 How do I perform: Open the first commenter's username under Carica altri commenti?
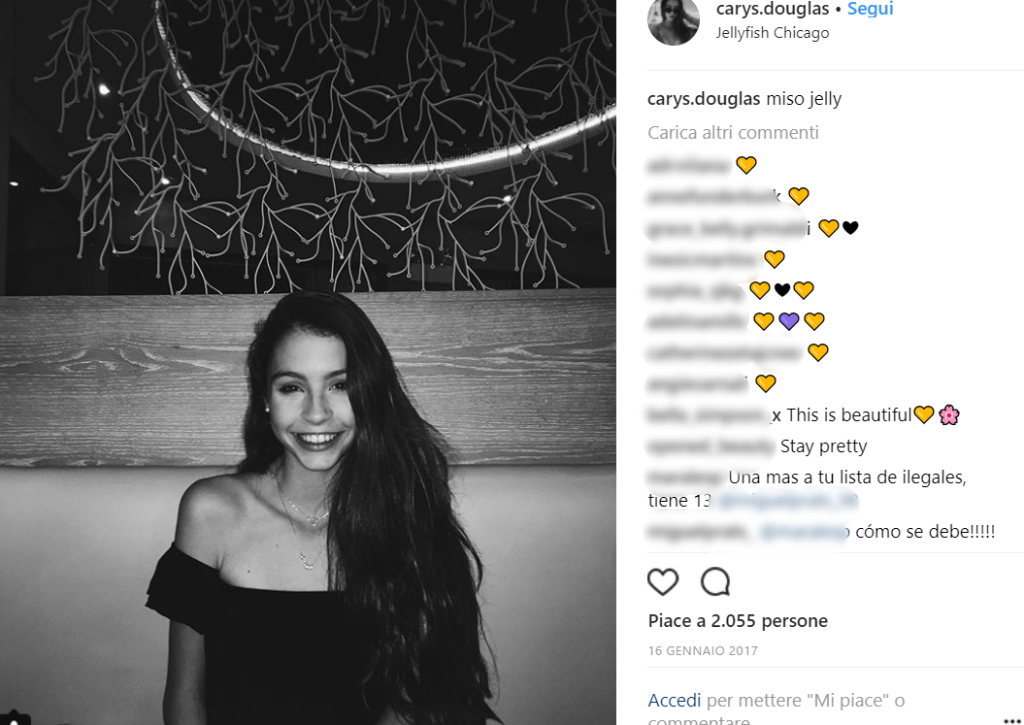coord(688,165)
